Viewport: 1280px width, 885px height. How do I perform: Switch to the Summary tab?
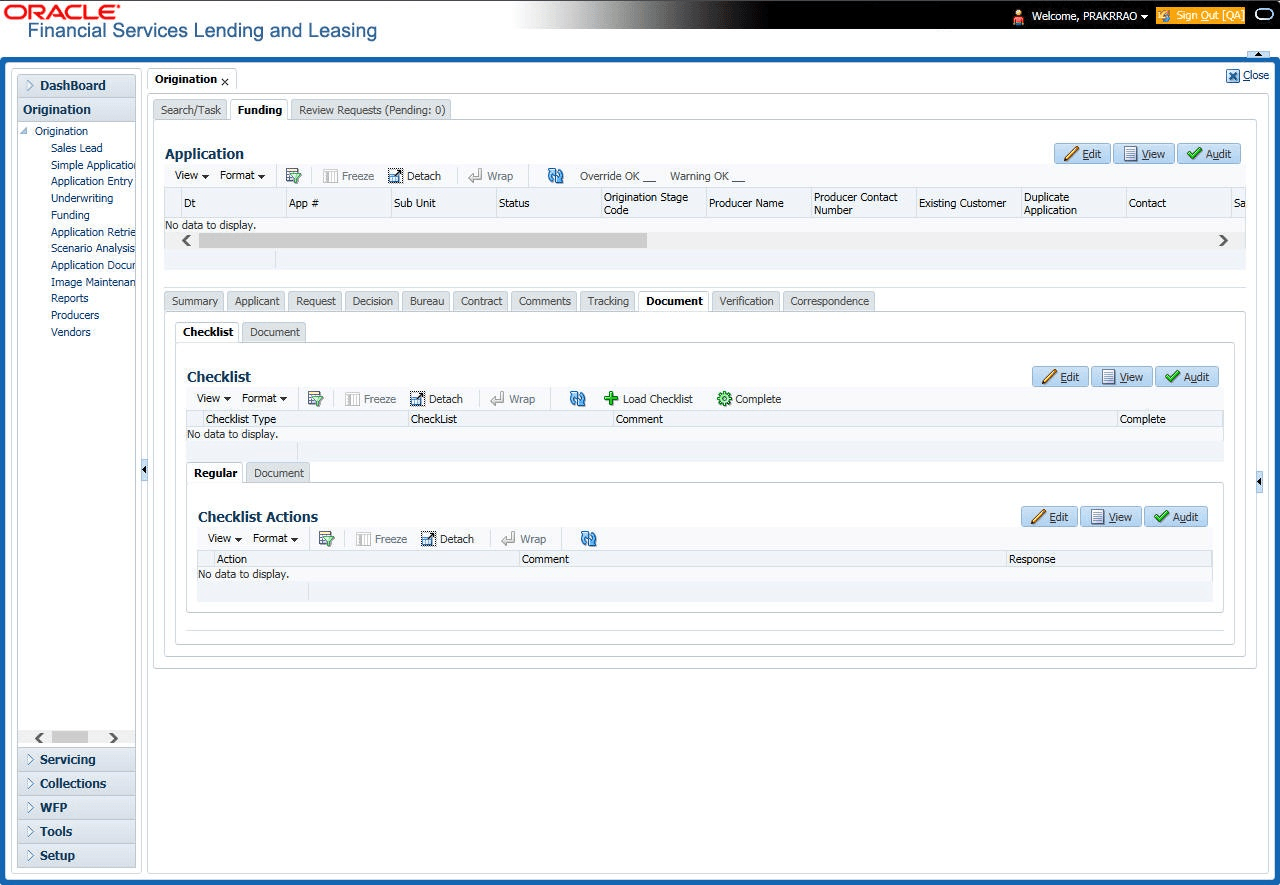point(195,301)
